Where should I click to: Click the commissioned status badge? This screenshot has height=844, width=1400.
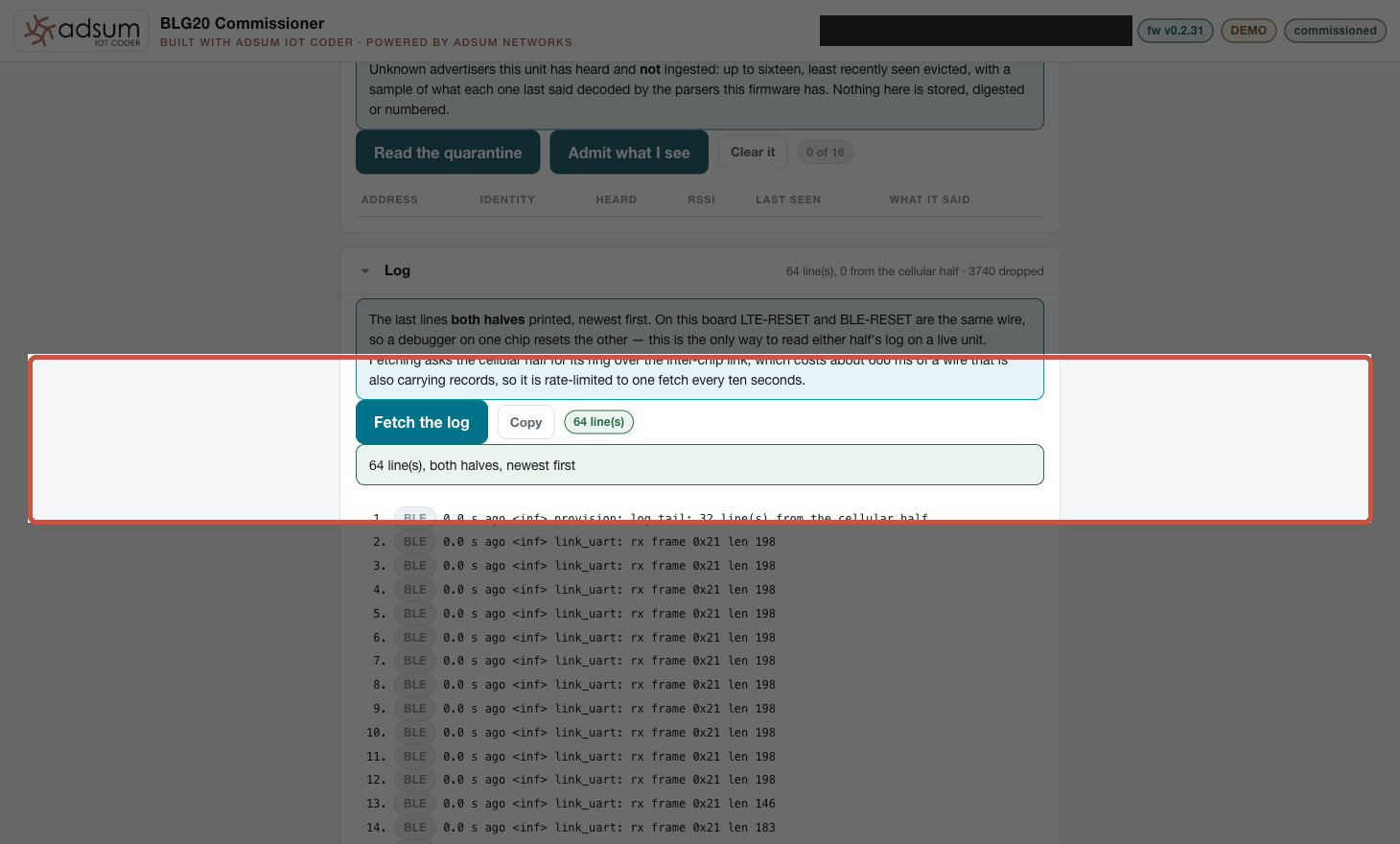point(1335,31)
